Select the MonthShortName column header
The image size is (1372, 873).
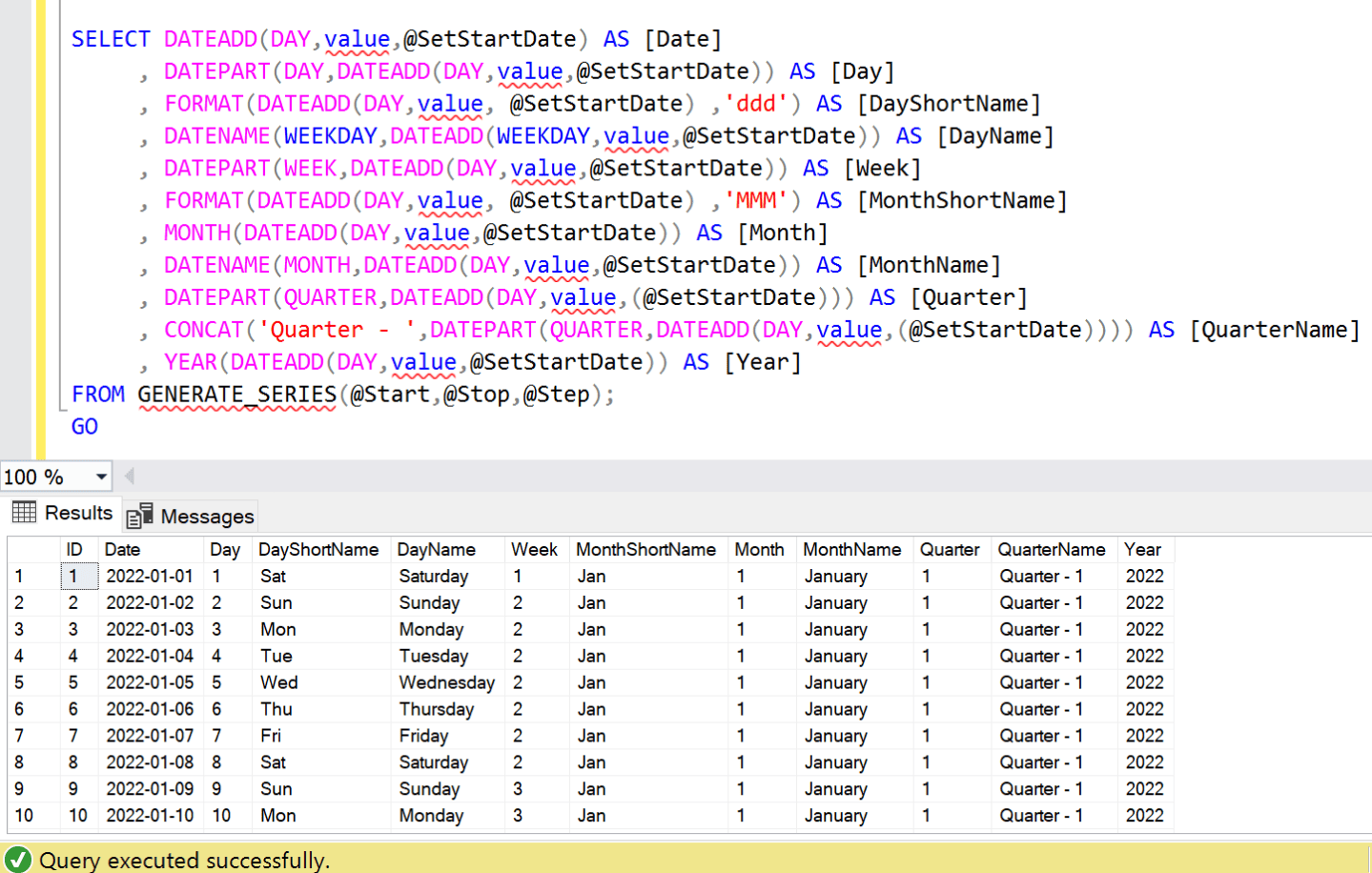click(x=646, y=550)
